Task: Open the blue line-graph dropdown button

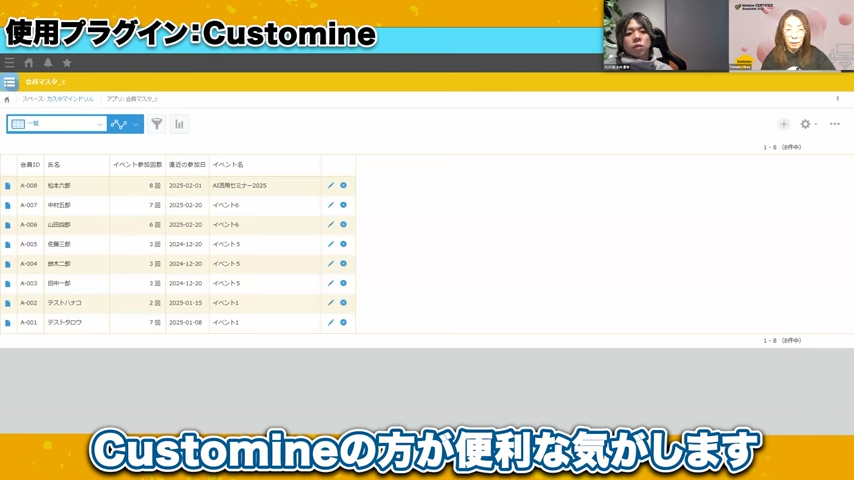Action: 125,124
